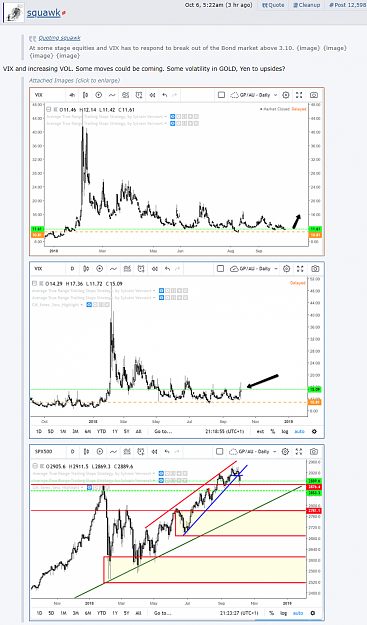Open Indicators in the 4h VIX chart toolbar
Image resolution: width=367 pixels, height=625 pixels.
(x=112, y=95)
